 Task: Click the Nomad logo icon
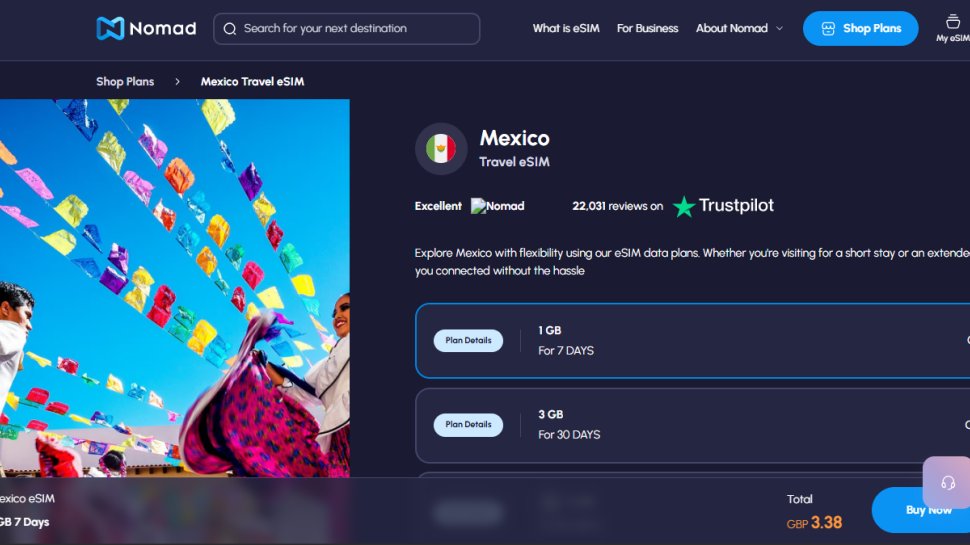(111, 28)
